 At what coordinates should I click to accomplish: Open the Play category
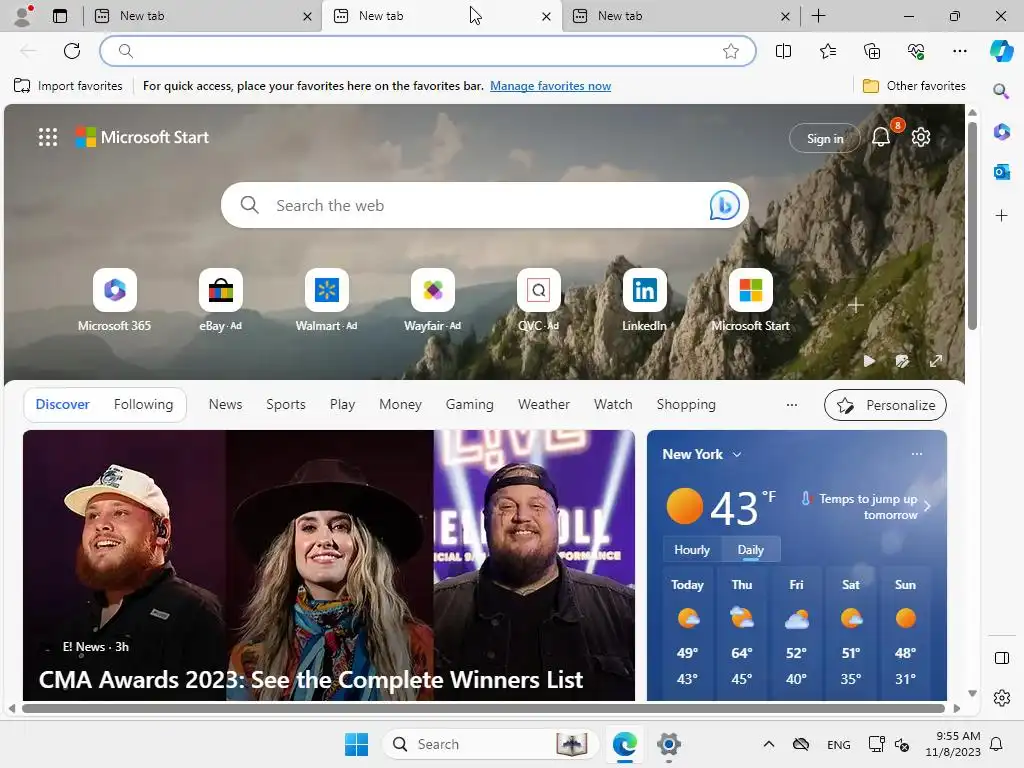pyautogui.click(x=342, y=404)
